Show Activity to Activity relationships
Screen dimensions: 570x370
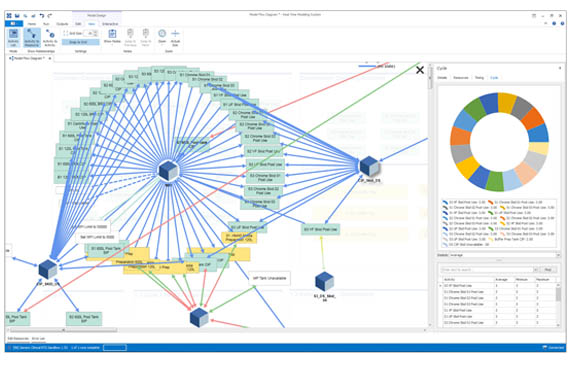pyautogui.click(x=50, y=37)
